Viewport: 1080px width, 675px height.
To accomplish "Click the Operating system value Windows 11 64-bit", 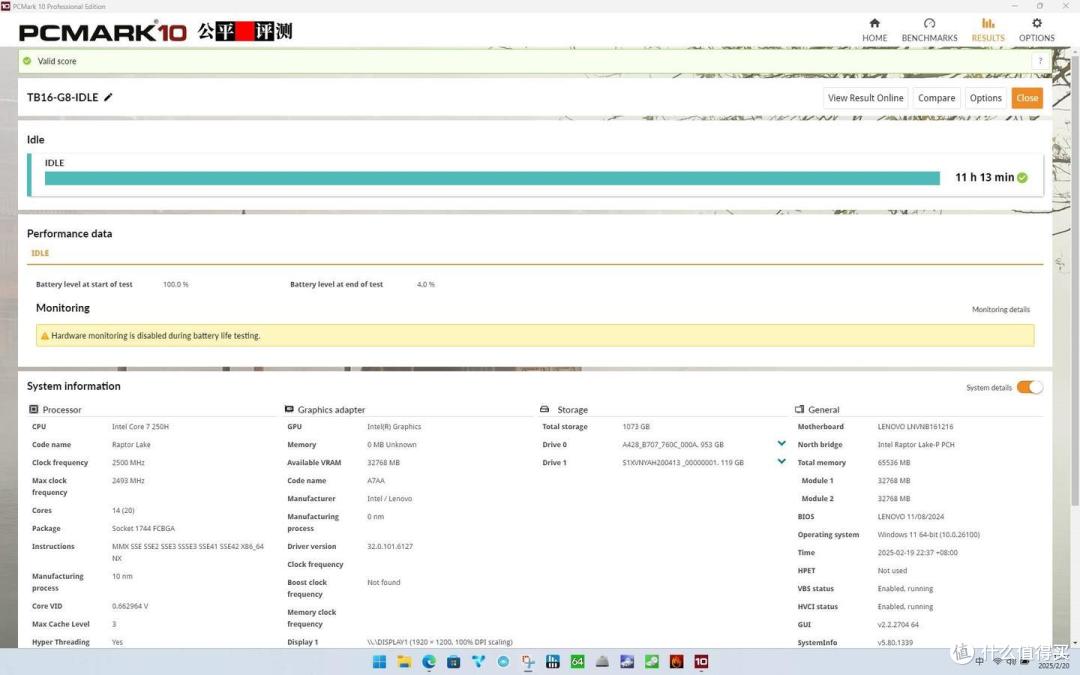I will tap(928, 534).
